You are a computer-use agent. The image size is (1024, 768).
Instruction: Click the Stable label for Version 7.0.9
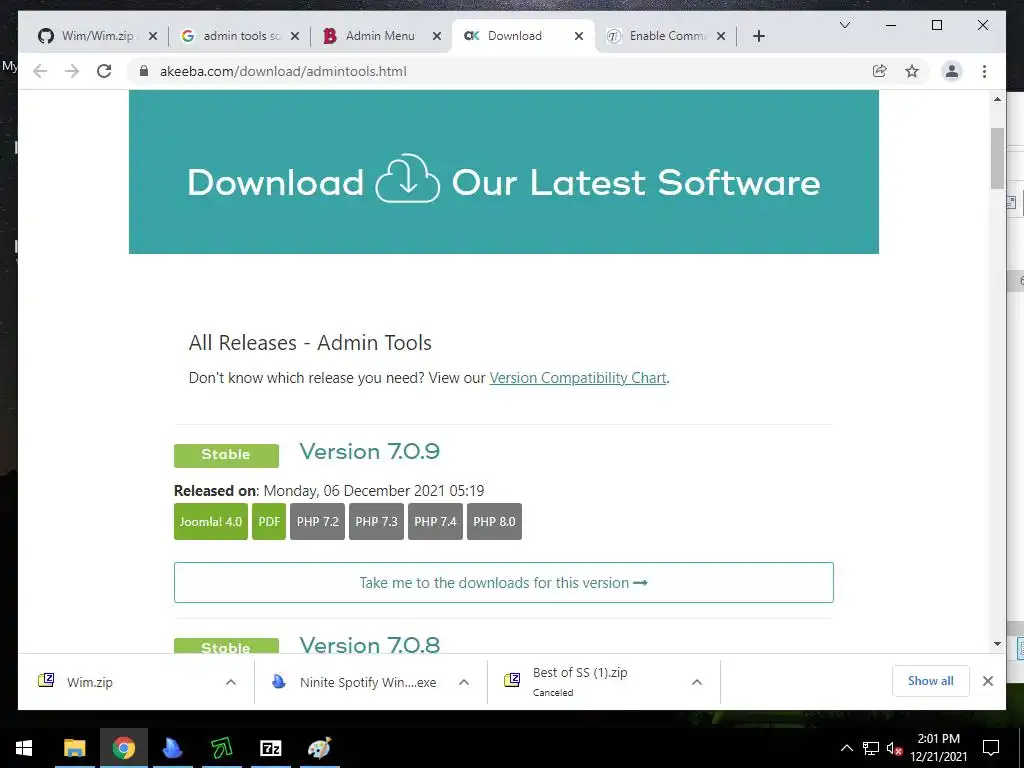pyautogui.click(x=226, y=455)
